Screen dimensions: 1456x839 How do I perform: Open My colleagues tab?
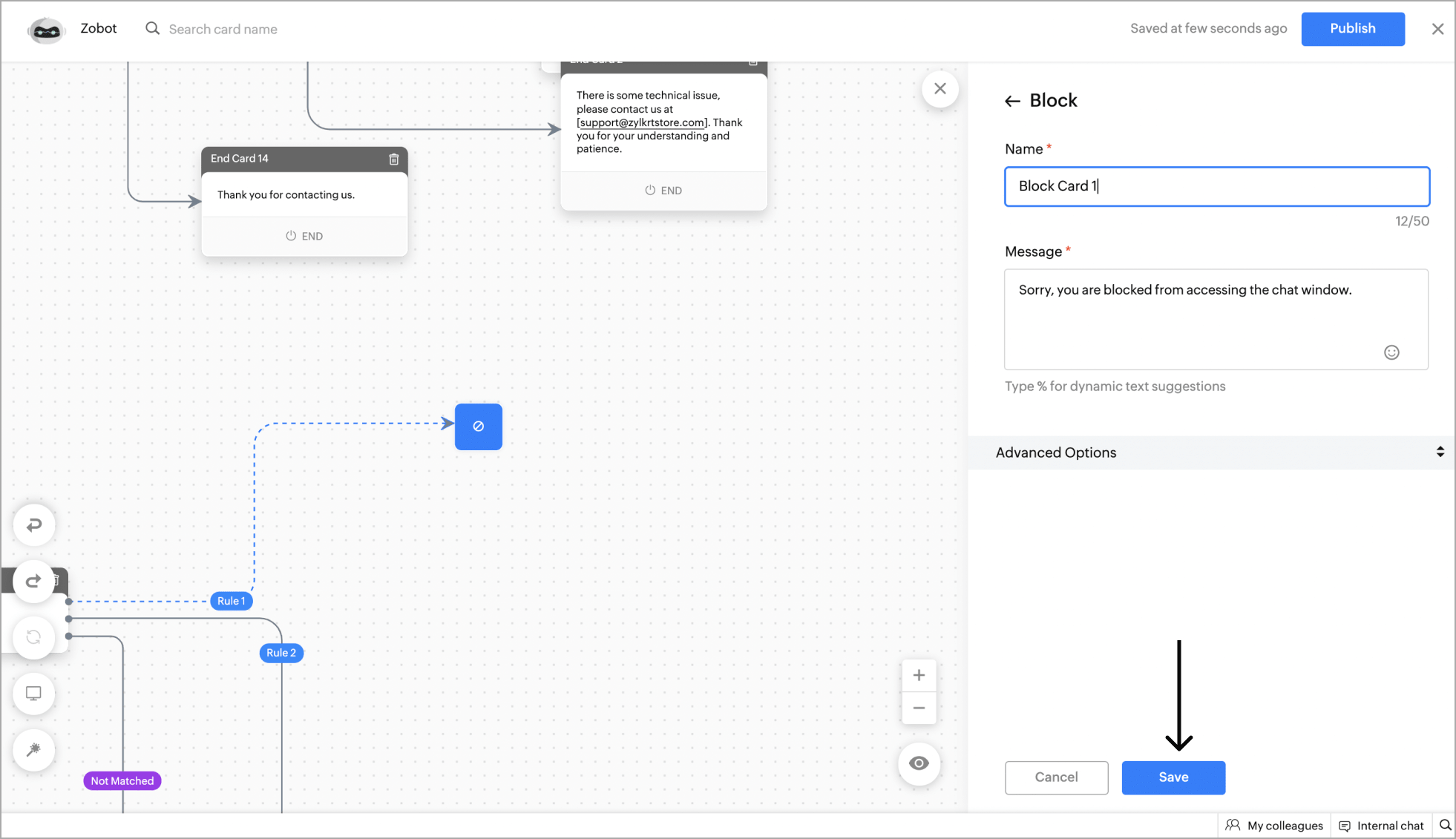1275,826
